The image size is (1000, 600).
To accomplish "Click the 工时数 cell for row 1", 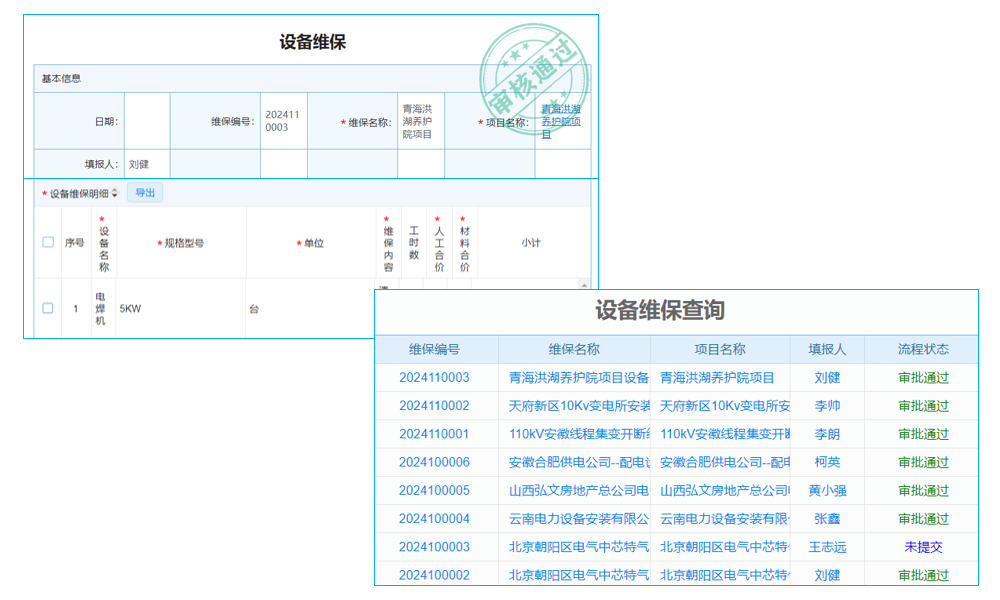I will click(413, 288).
